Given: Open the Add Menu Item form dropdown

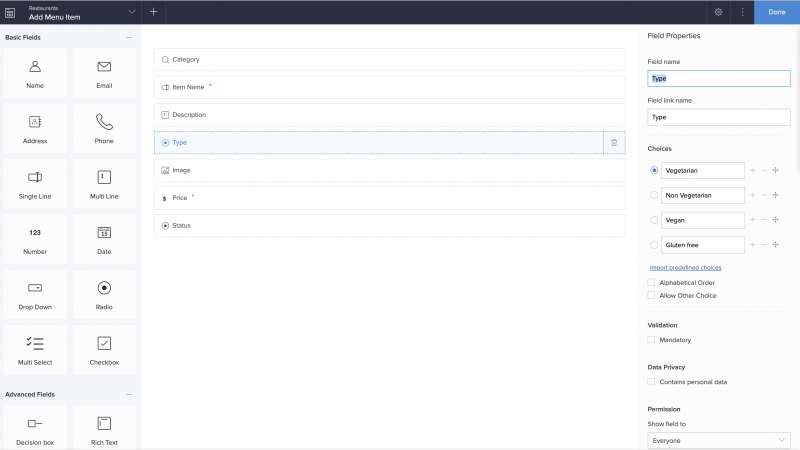Looking at the screenshot, I should [x=132, y=12].
